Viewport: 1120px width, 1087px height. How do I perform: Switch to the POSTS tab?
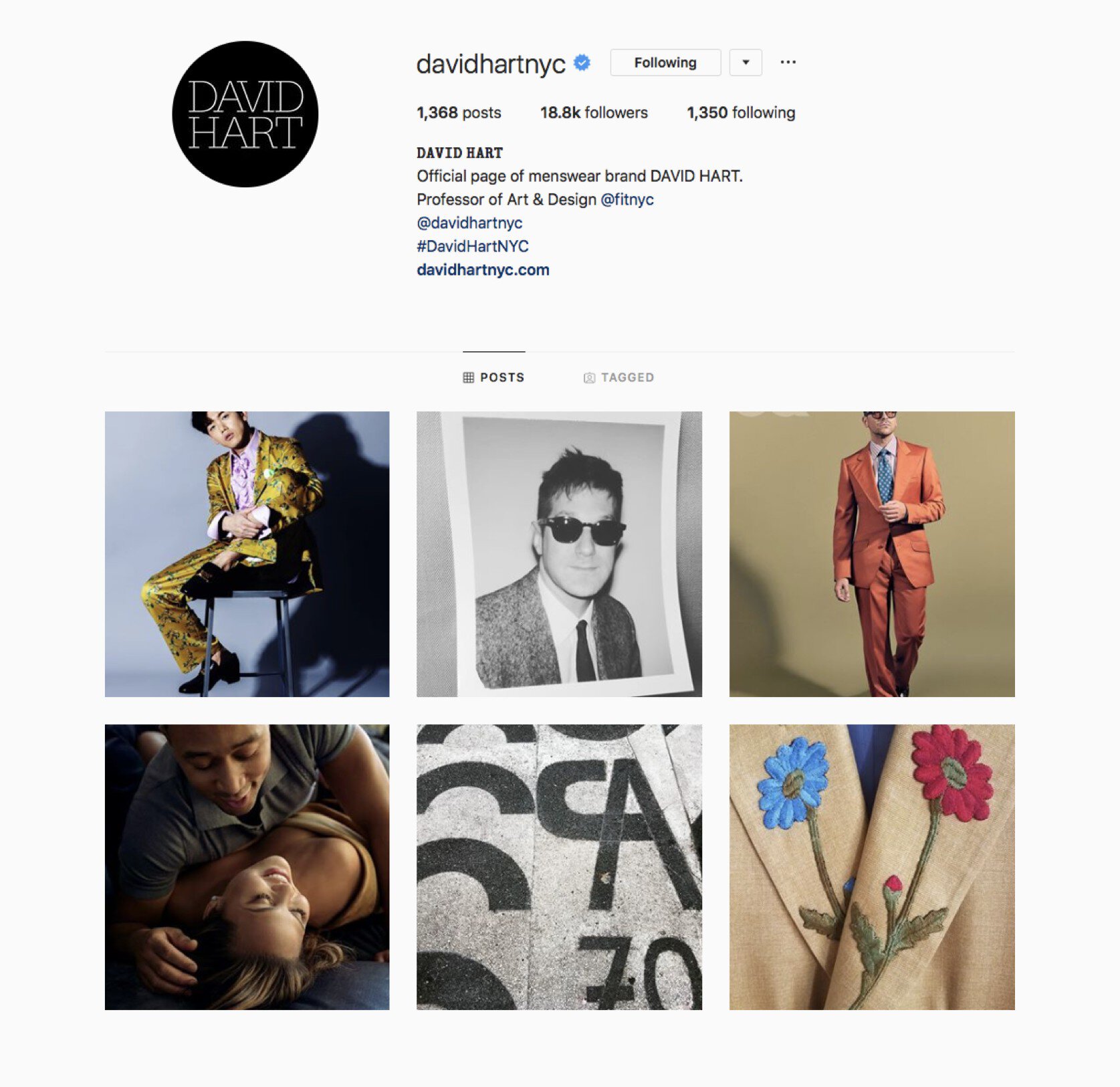(x=494, y=377)
